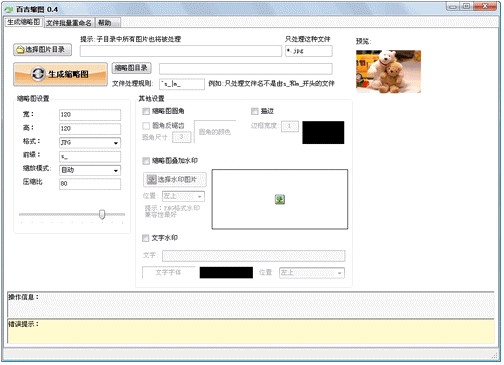This screenshot has width=504, height=365.
Task: Open the 缩放模式 dropdown
Action: pos(90,170)
